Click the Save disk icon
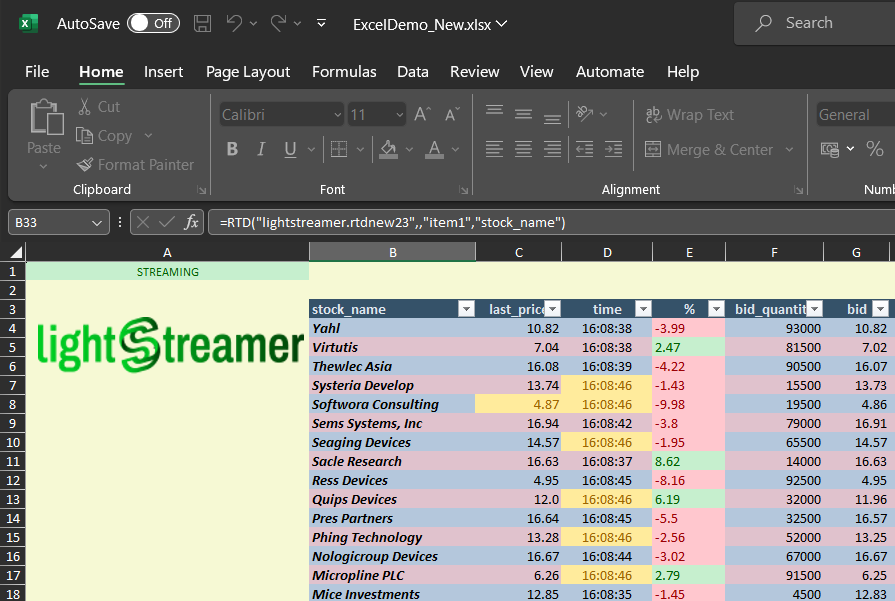 202,23
